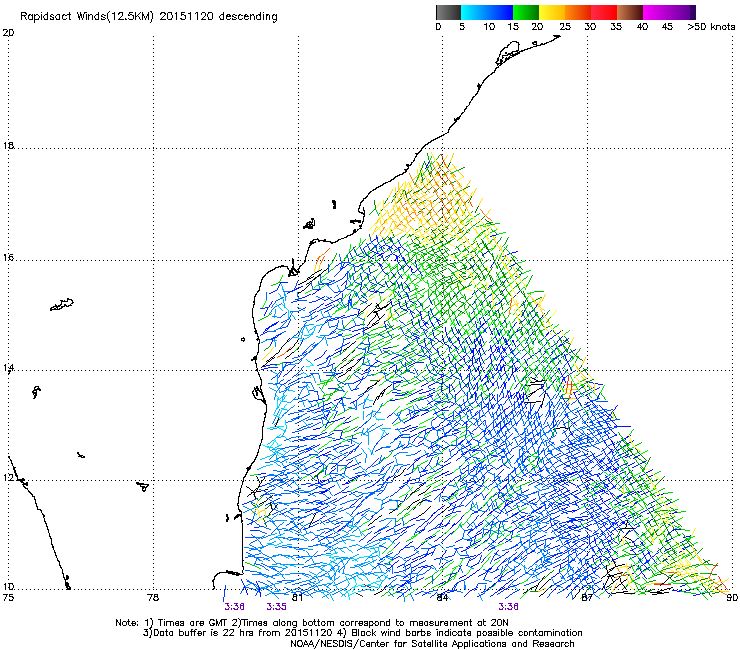Screen dimensions: 740x650
Task: Click the longitude axis label '78'
Action: pos(153,598)
